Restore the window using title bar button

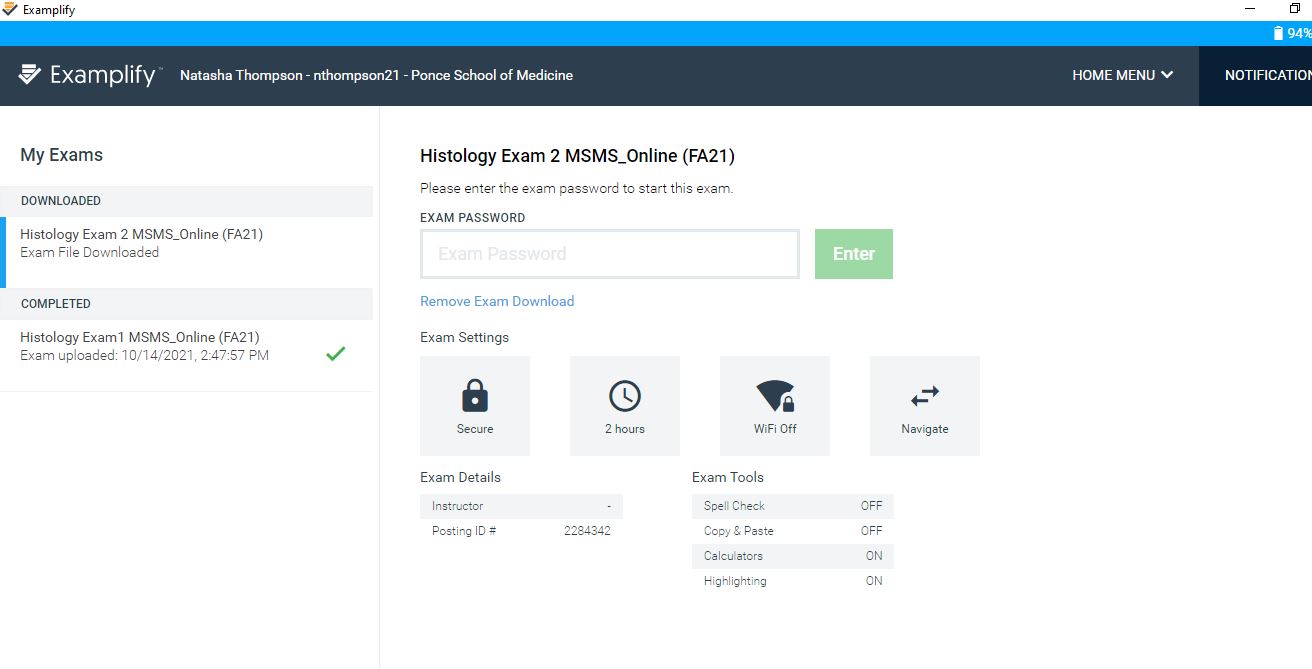point(1295,9)
